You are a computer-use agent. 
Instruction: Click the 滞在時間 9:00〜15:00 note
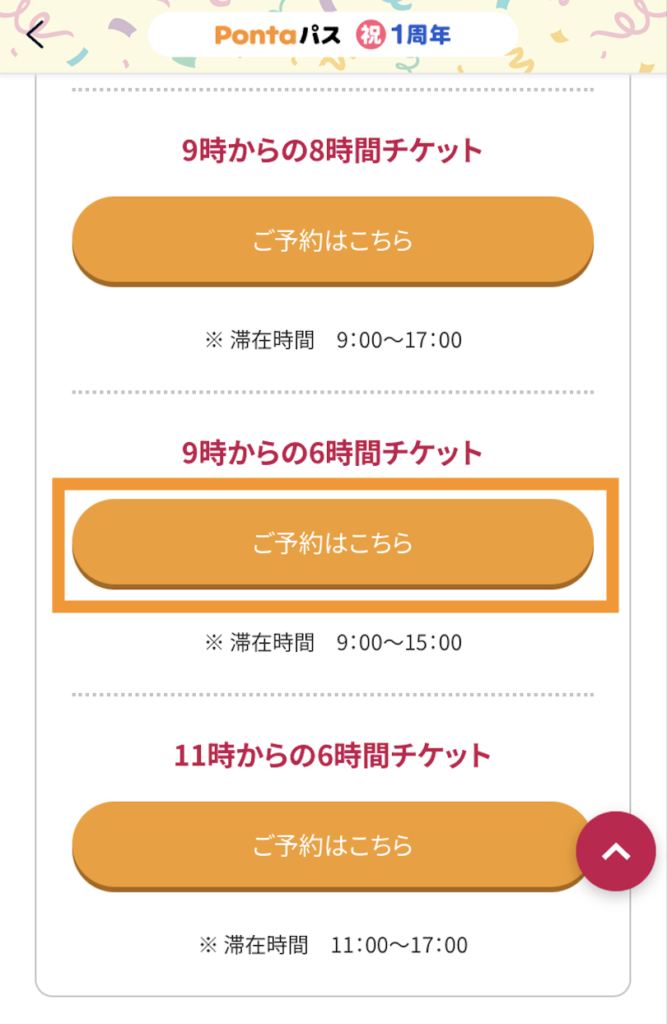(333, 642)
